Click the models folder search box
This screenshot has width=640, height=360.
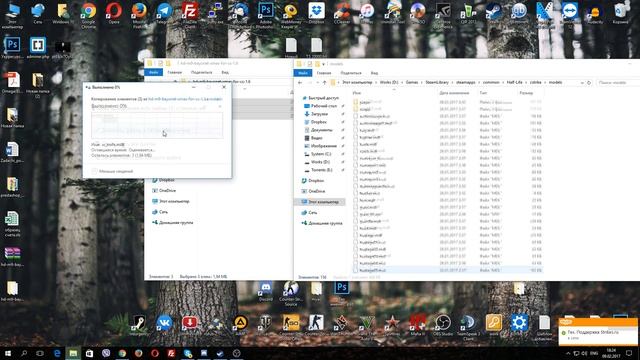pyautogui.click(x=618, y=83)
